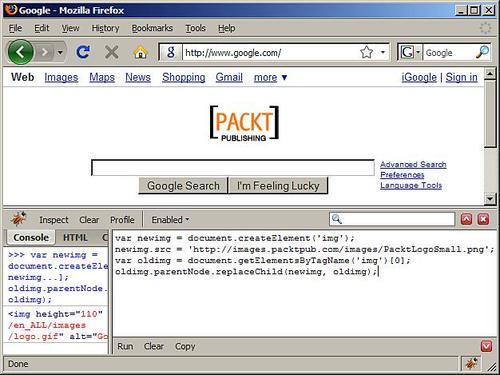Click the page scrollbar down arrow
The width and height of the screenshot is (500, 375).
[x=490, y=199]
